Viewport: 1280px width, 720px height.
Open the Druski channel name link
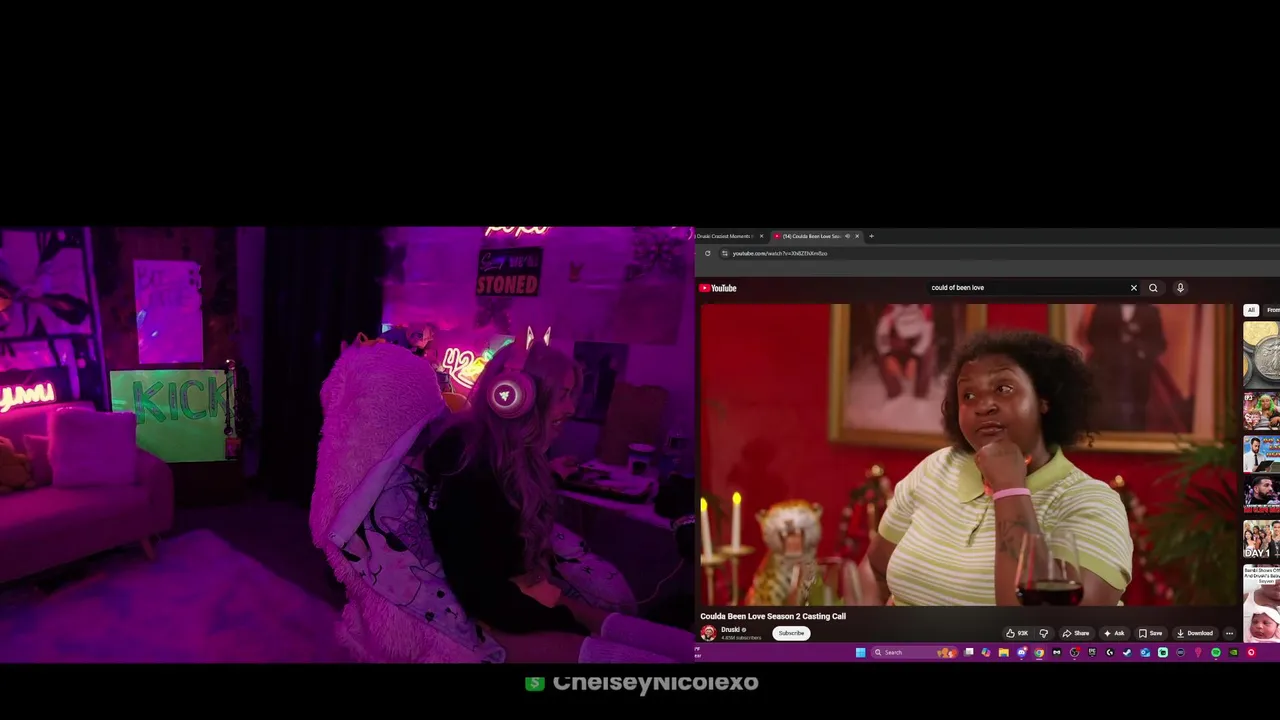pyautogui.click(x=730, y=630)
